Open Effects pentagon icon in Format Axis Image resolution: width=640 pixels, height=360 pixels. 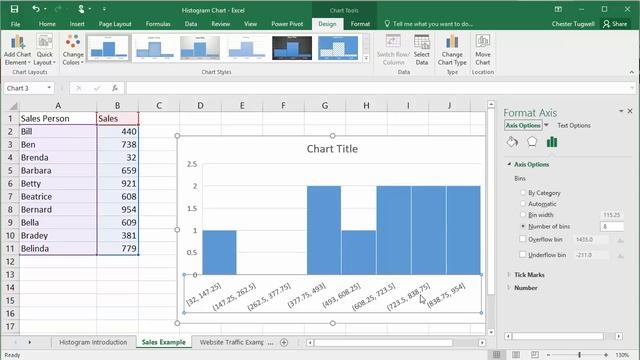click(x=532, y=142)
